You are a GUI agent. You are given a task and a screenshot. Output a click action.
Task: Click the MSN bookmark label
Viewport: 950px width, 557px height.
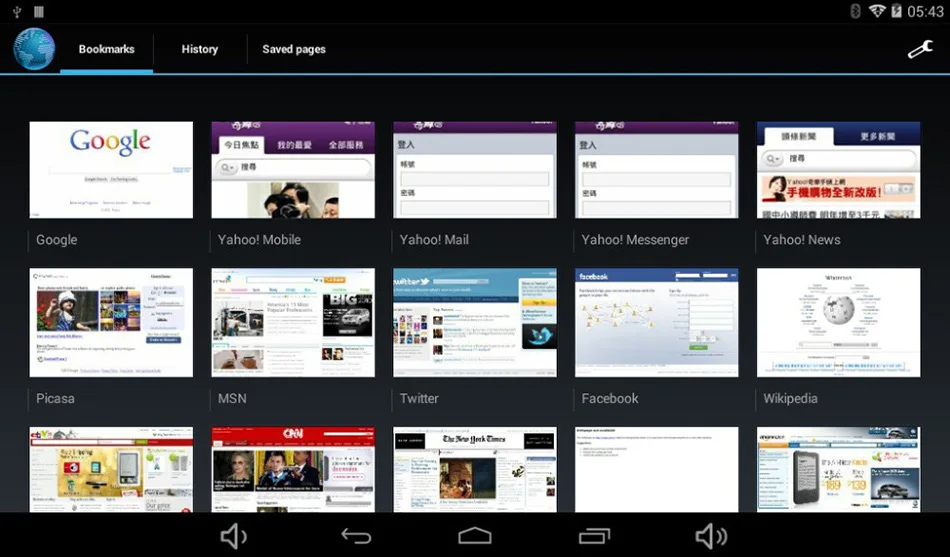(x=232, y=399)
